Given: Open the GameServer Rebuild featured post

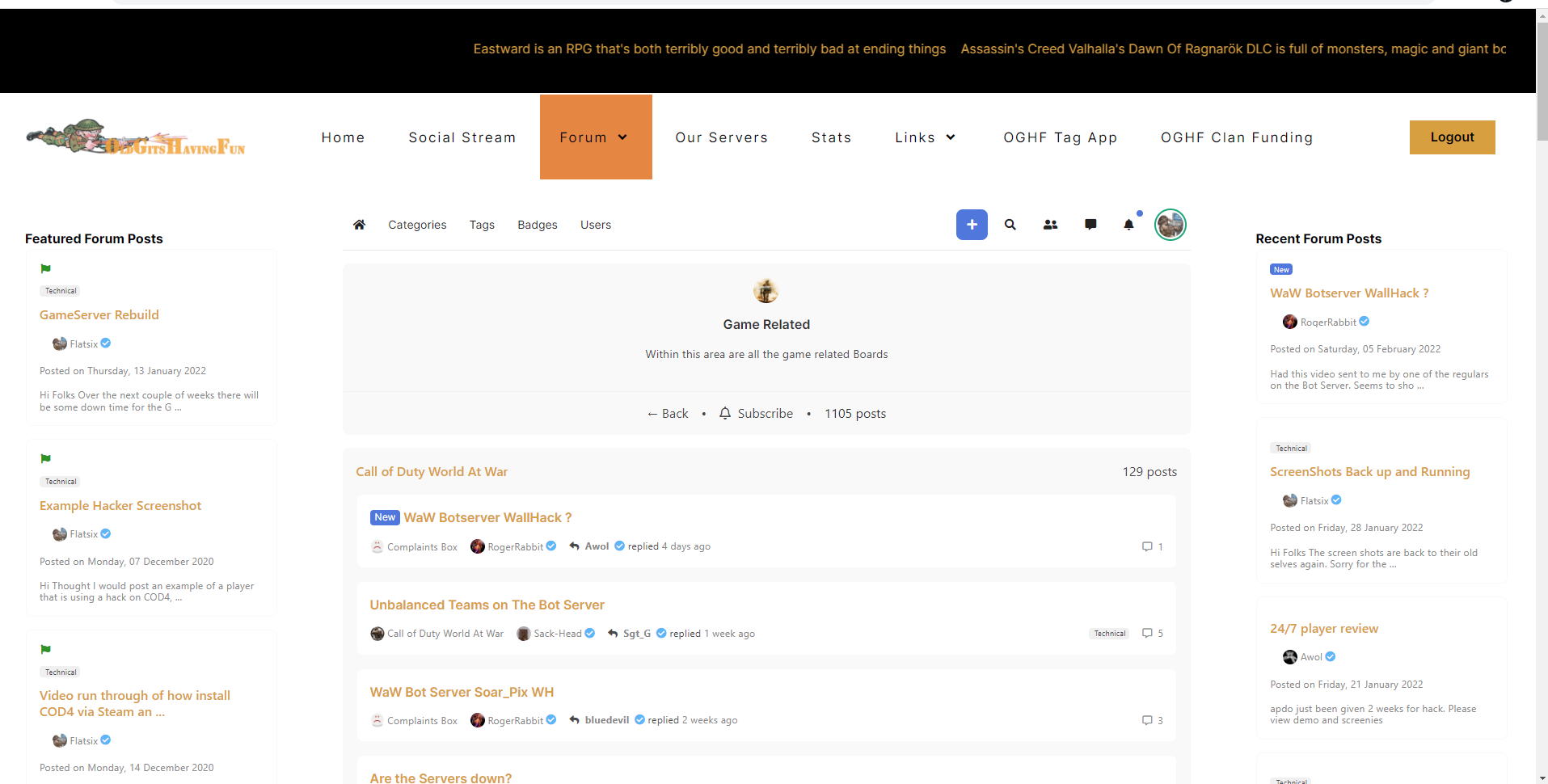Looking at the screenshot, I should pyautogui.click(x=99, y=315).
